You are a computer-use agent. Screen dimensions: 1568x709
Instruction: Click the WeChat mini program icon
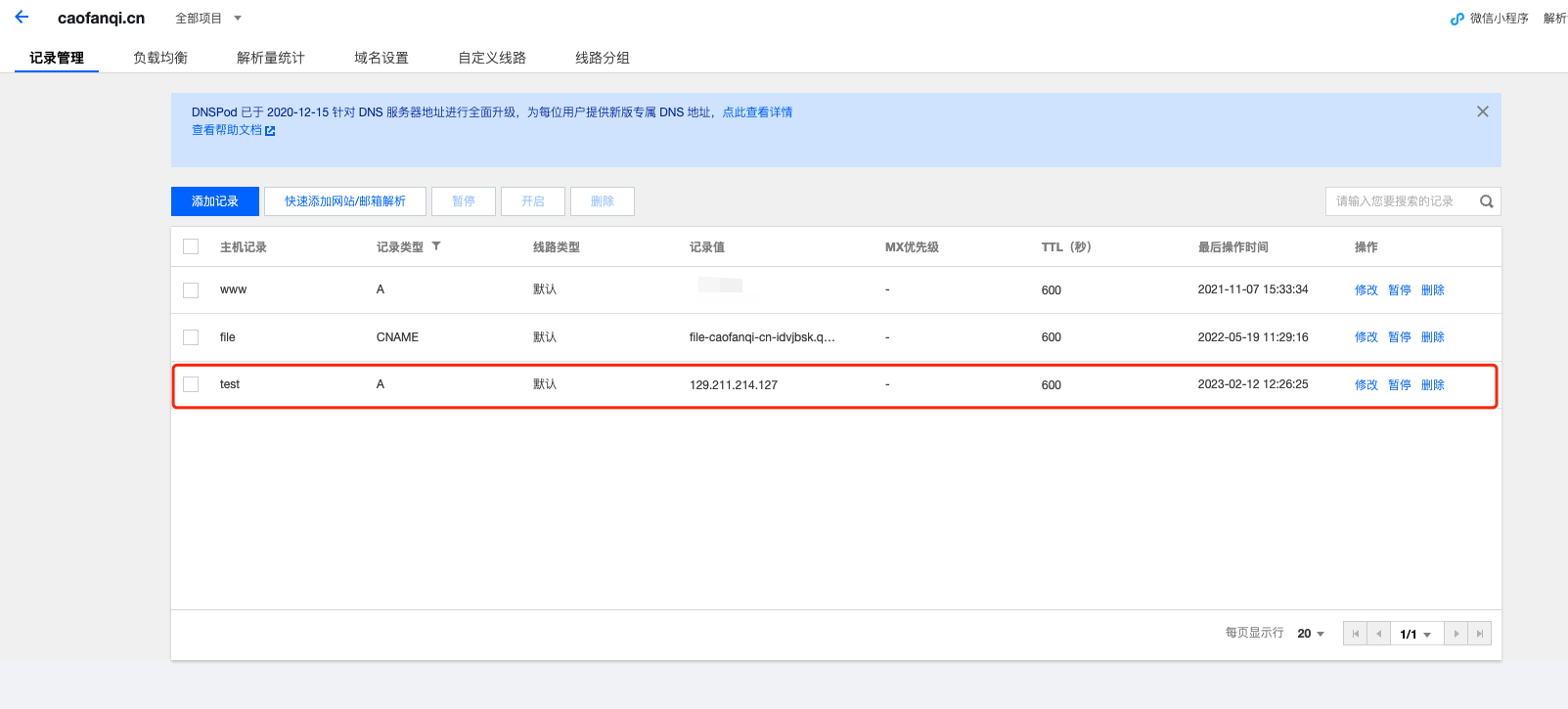click(x=1456, y=19)
